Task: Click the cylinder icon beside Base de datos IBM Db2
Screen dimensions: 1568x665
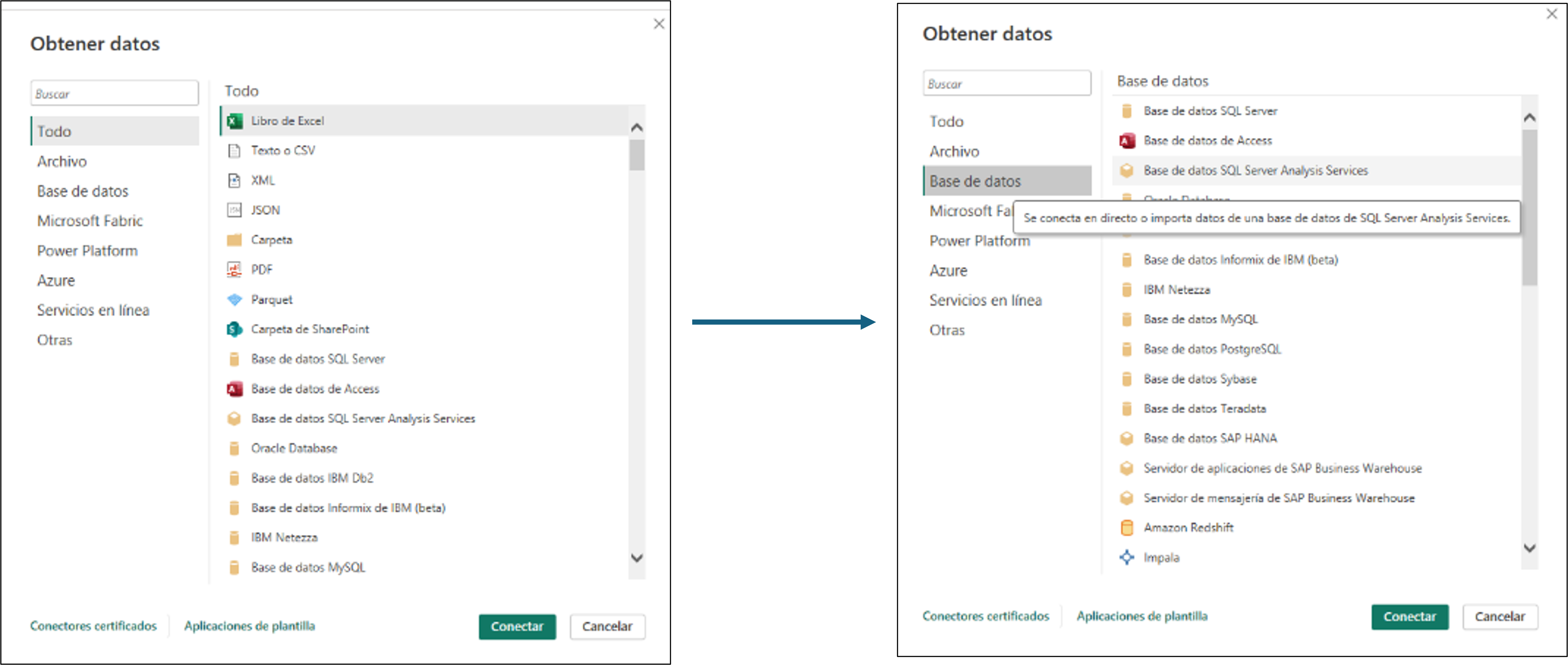Action: click(x=235, y=478)
